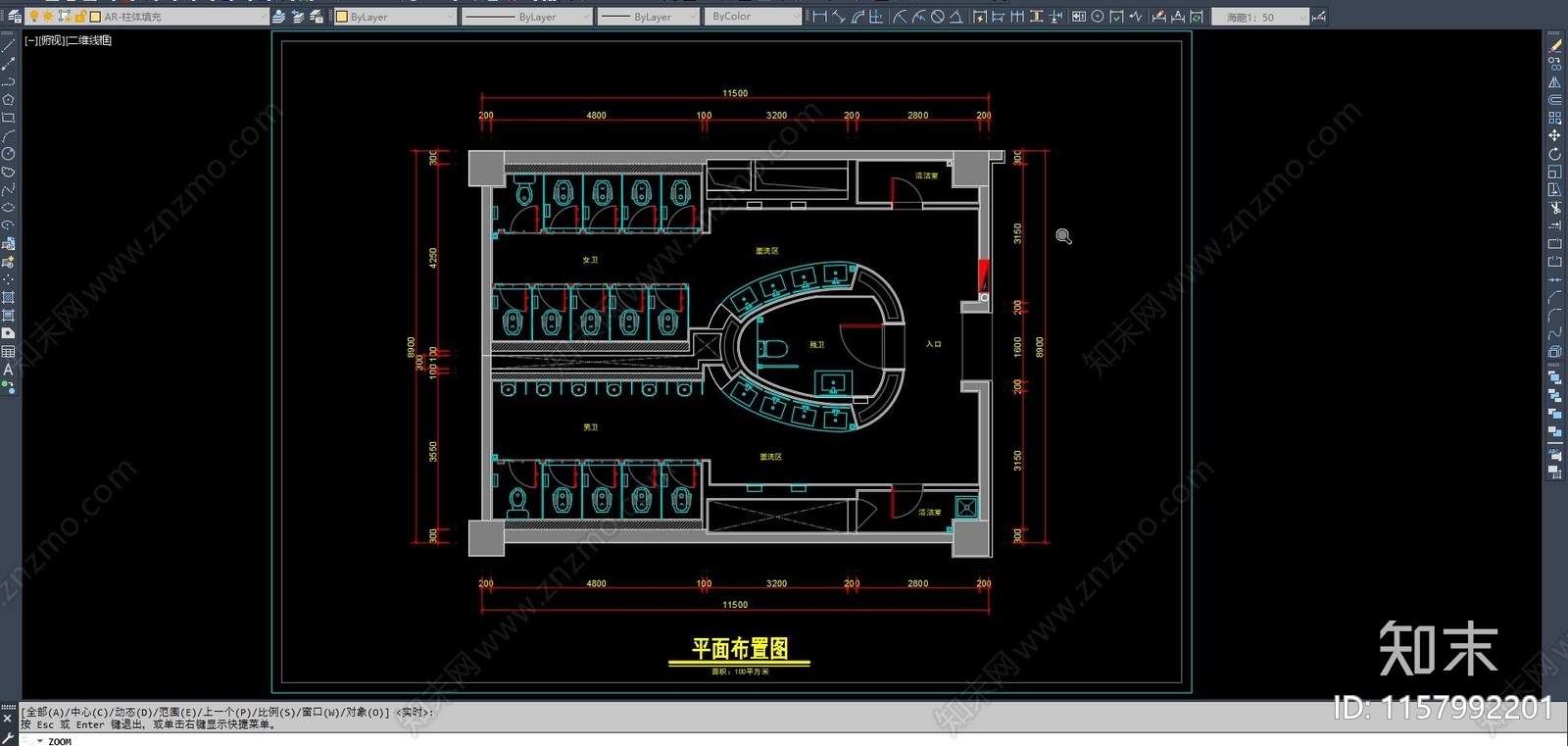Toggle layer freeze sun icon
The width and height of the screenshot is (1568, 746).
tap(48, 17)
